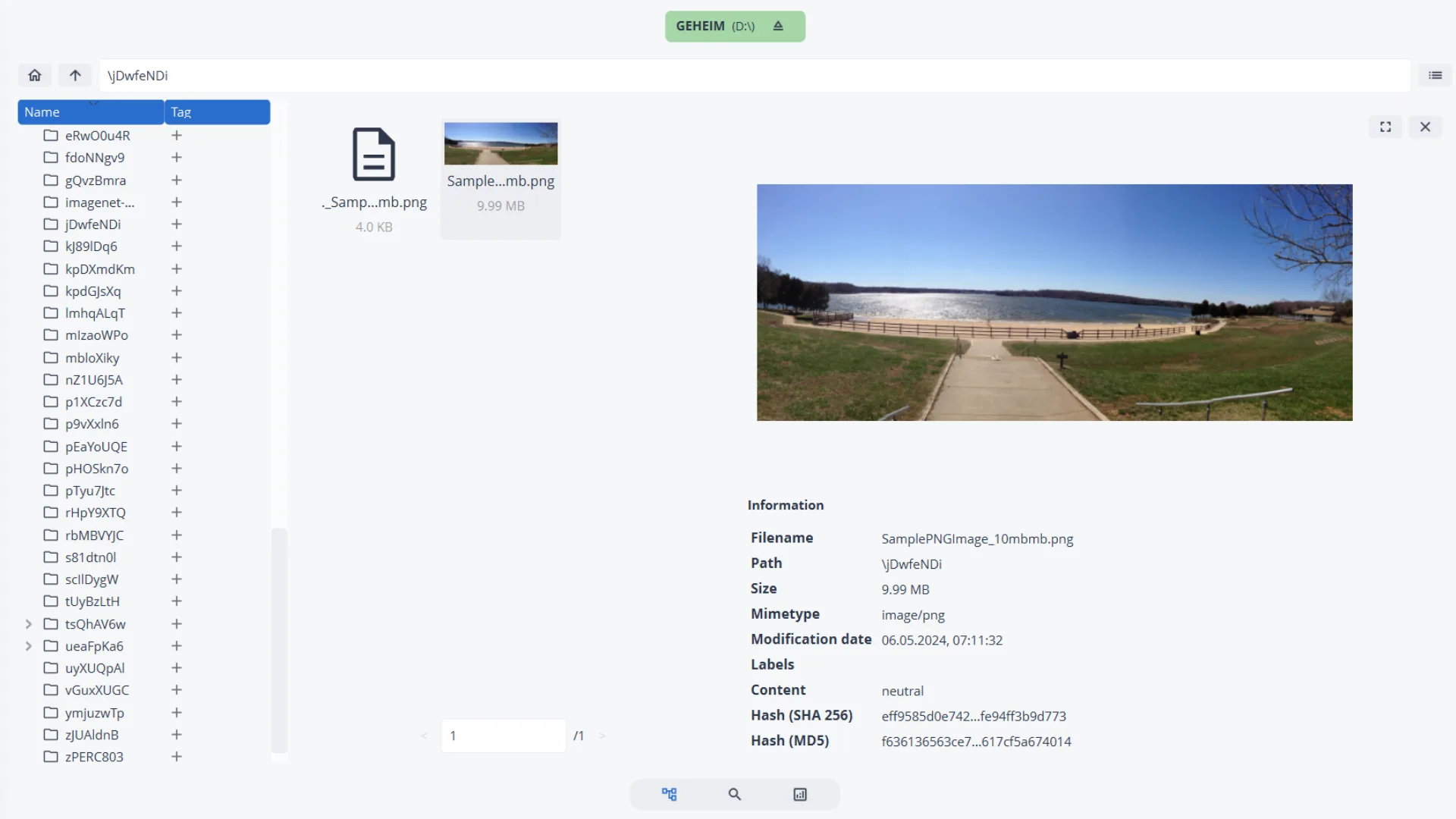The image size is (1456, 819).
Task: Add tag to pHOSkn7o folder
Action: [177, 468]
